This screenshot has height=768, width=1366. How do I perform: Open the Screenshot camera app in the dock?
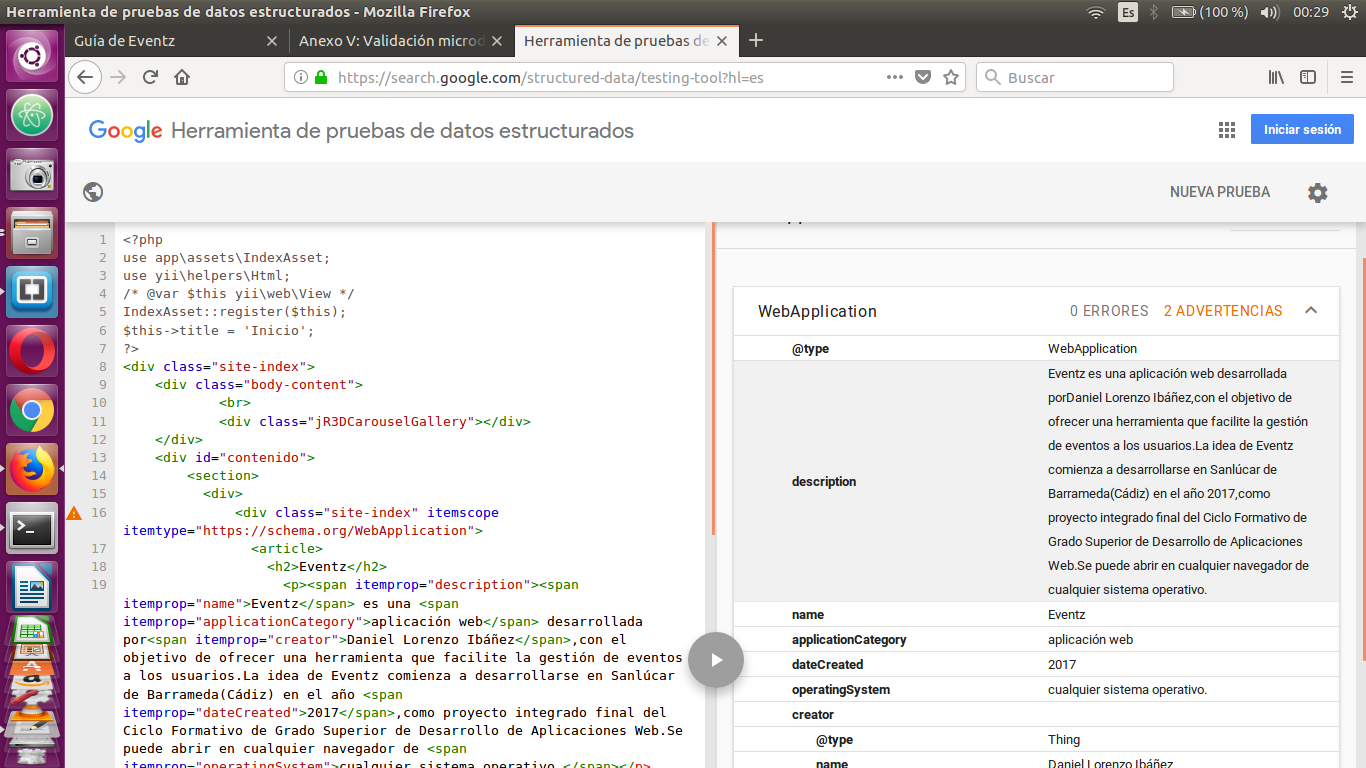click(32, 174)
